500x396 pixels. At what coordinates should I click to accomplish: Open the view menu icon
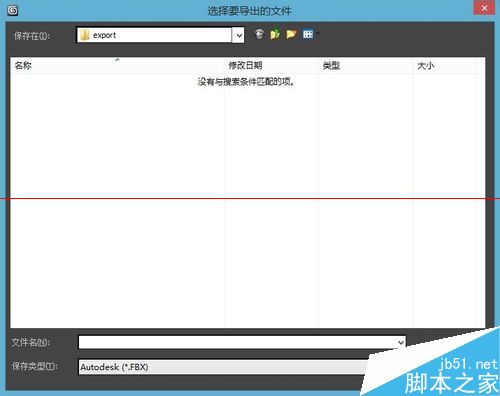pos(308,34)
